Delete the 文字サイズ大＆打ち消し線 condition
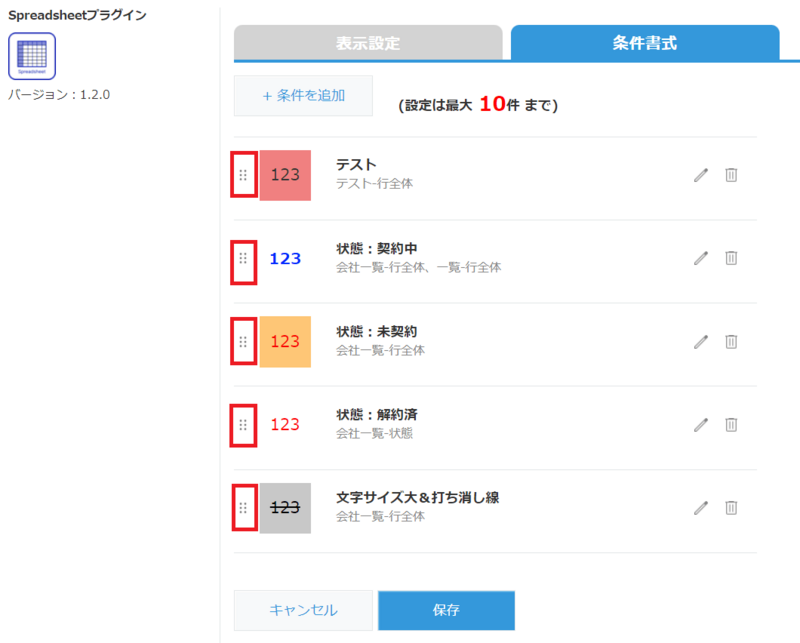800x643 pixels. [731, 507]
